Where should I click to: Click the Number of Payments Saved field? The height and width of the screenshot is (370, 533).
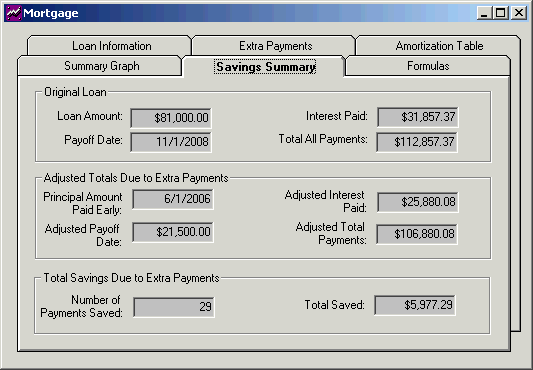(x=174, y=307)
